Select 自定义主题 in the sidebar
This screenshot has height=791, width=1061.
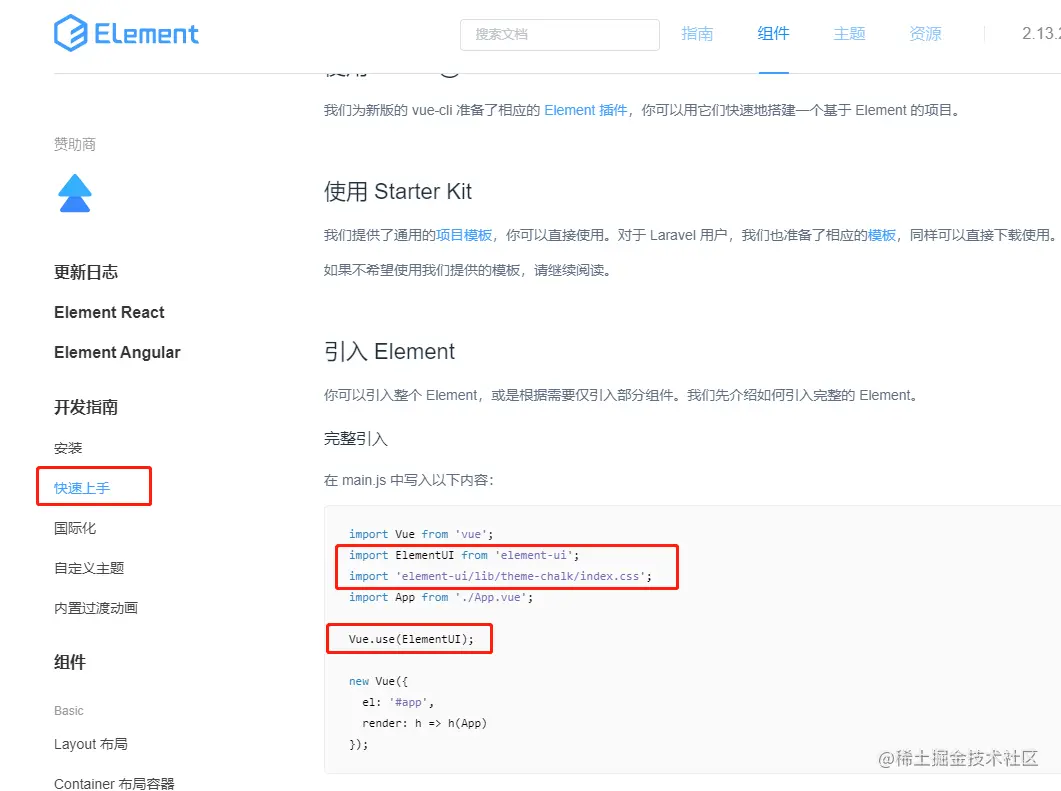coord(89,568)
